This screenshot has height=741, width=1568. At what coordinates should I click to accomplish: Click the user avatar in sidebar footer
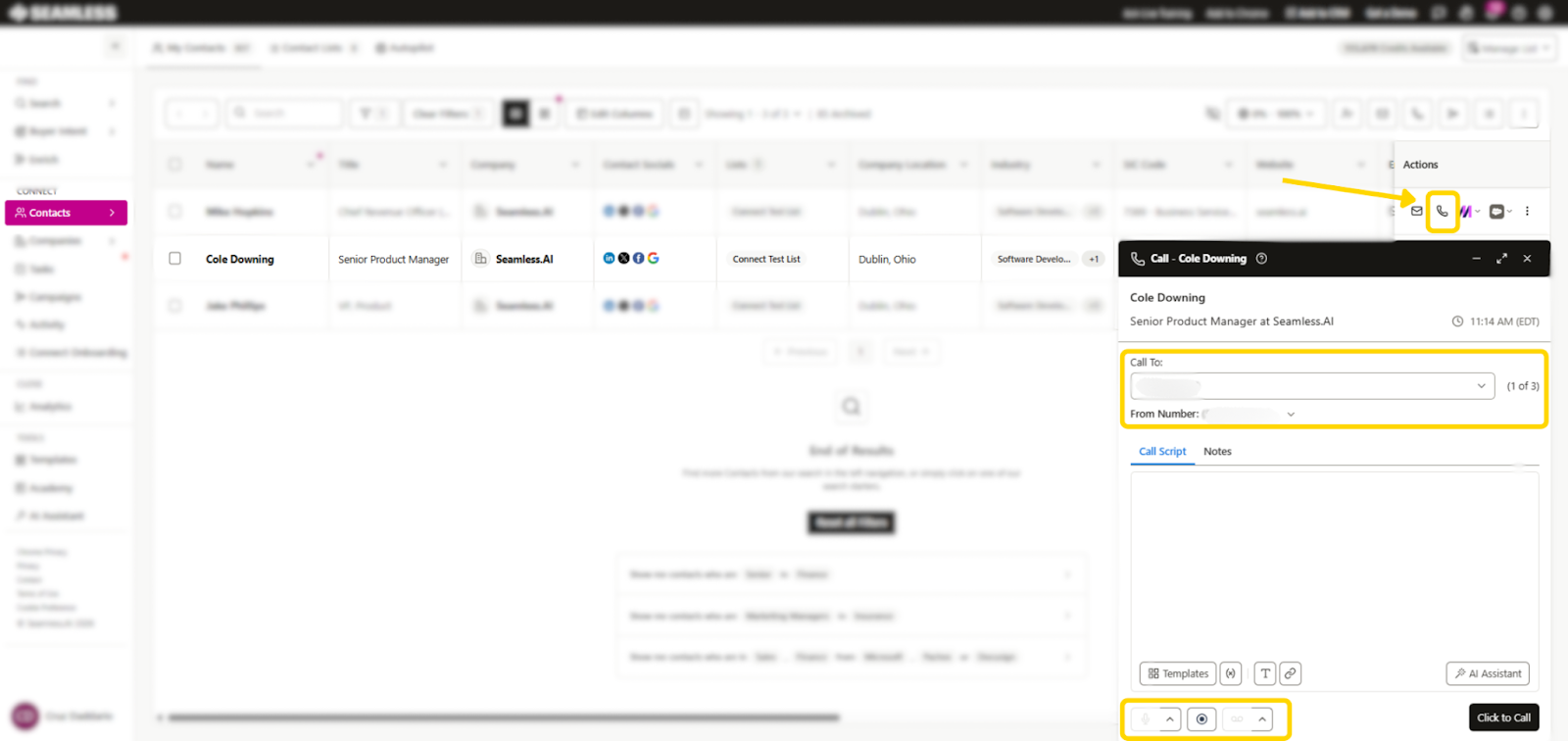pos(25,716)
